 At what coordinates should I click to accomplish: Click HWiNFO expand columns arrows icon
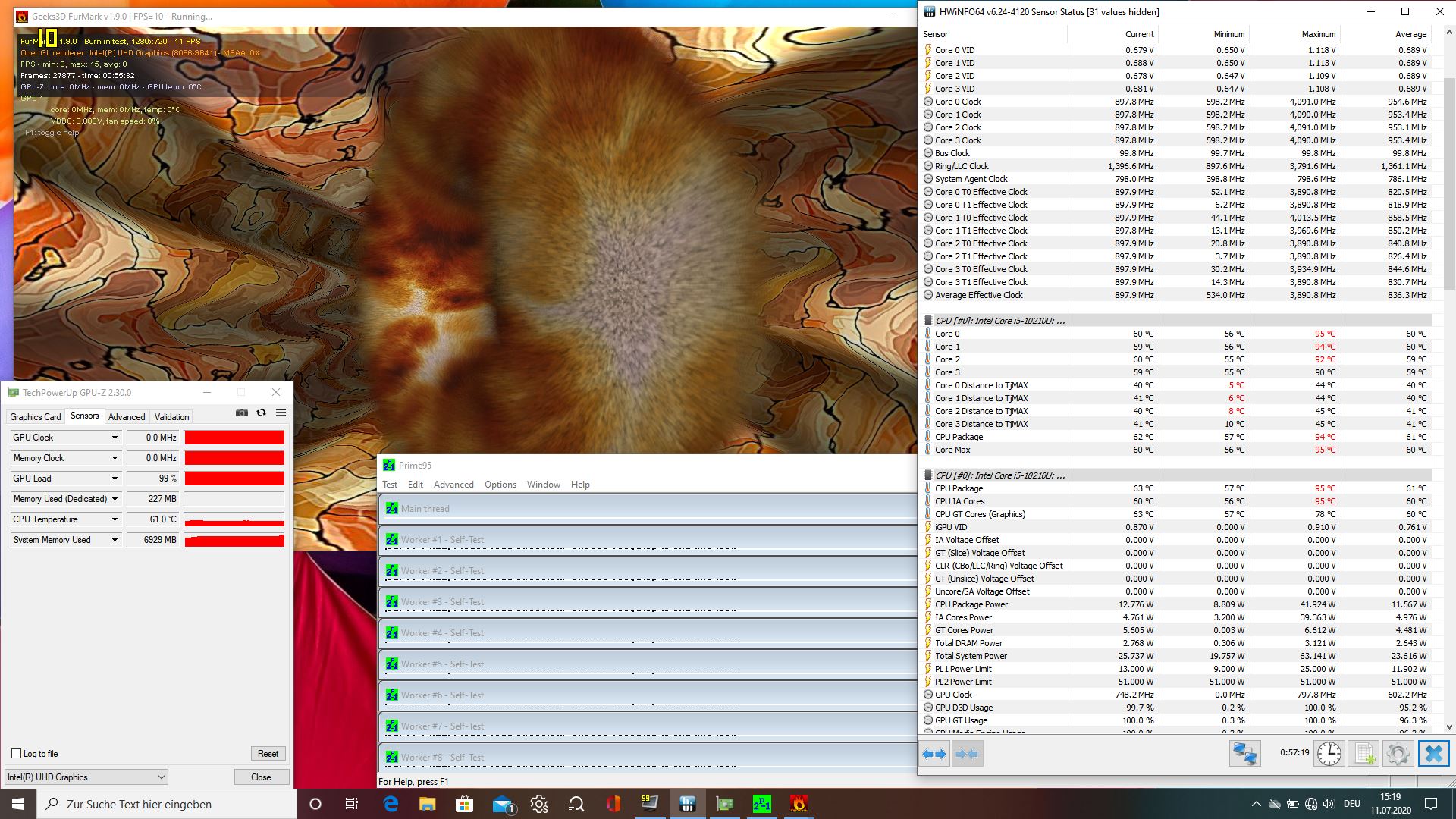click(934, 754)
